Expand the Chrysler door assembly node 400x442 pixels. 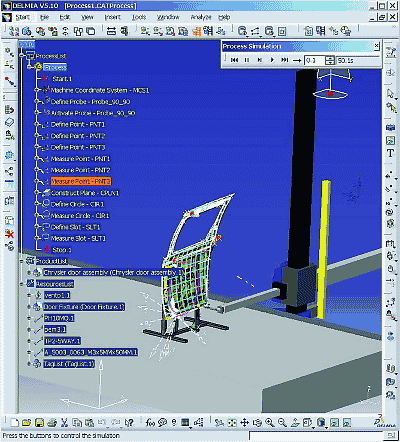point(30,273)
